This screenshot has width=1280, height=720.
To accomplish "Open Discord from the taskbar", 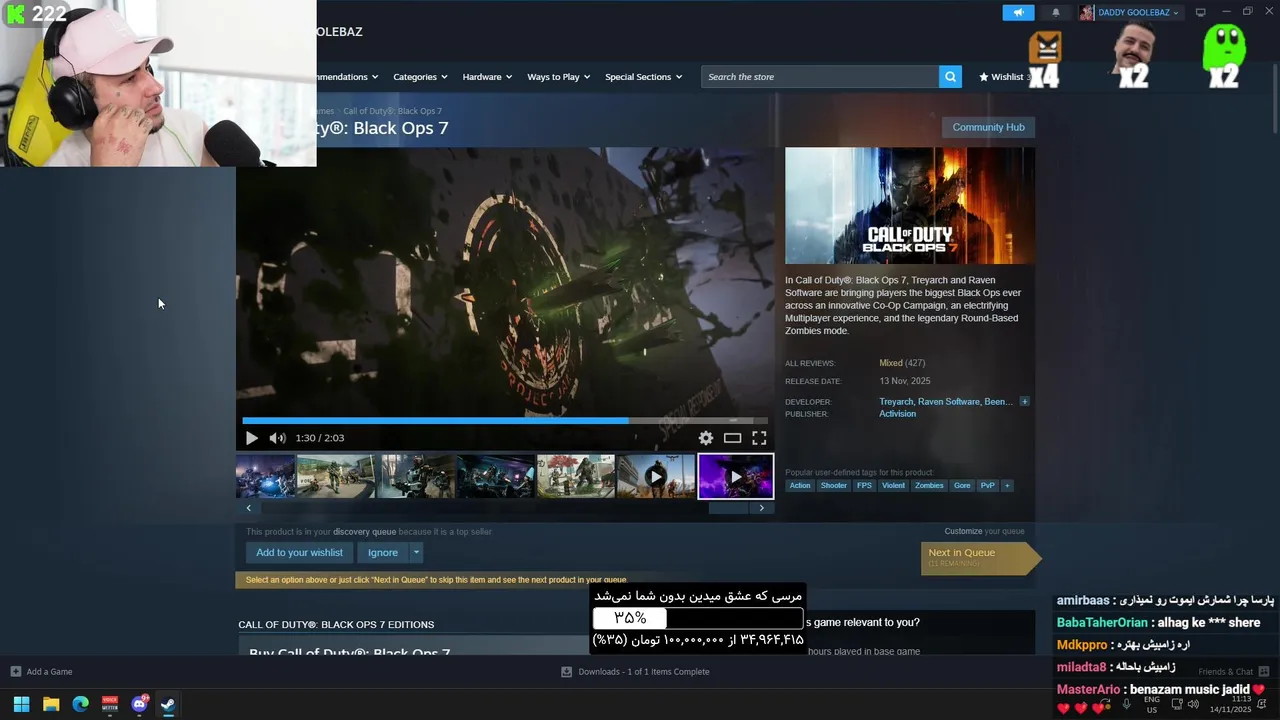I will [x=139, y=704].
